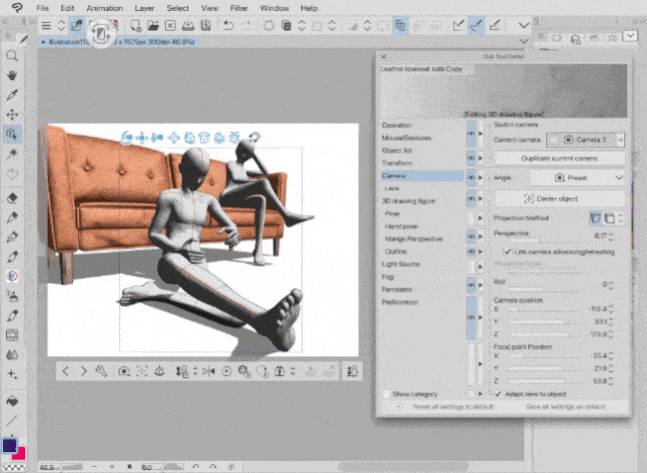This screenshot has width=647, height=473.
Task: Open the Angle Preset dropdown
Action: coord(577,178)
